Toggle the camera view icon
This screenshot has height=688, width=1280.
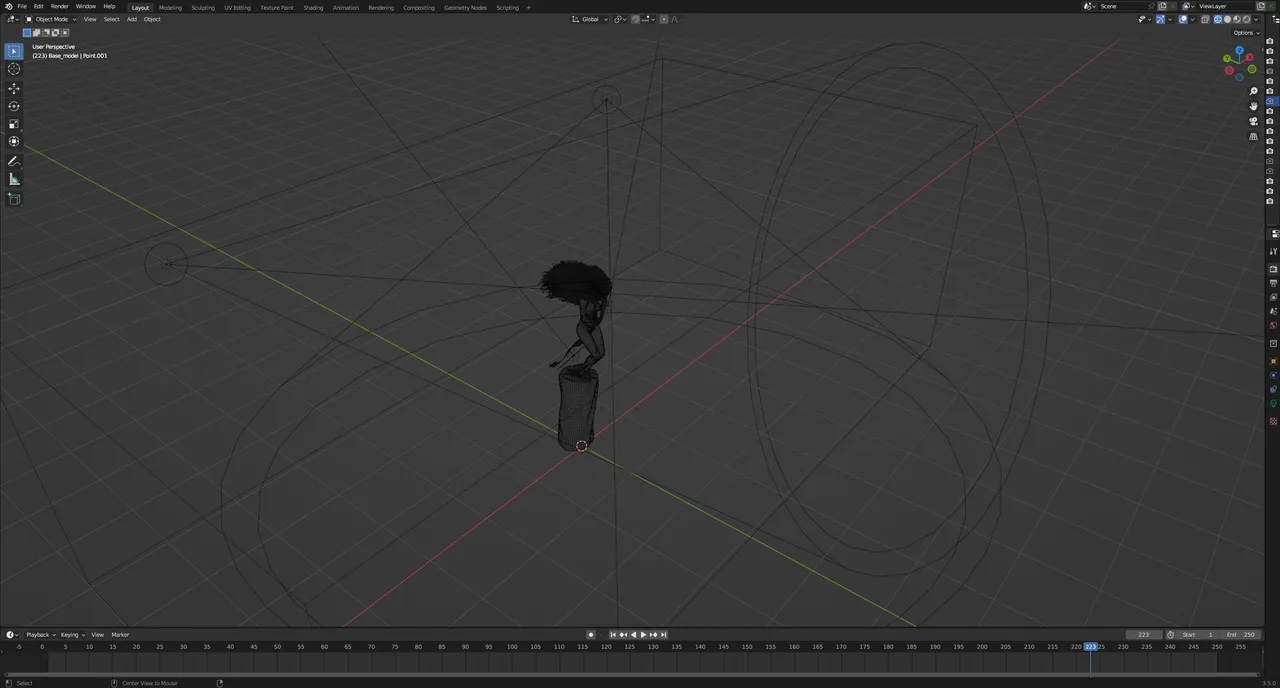[x=1254, y=121]
